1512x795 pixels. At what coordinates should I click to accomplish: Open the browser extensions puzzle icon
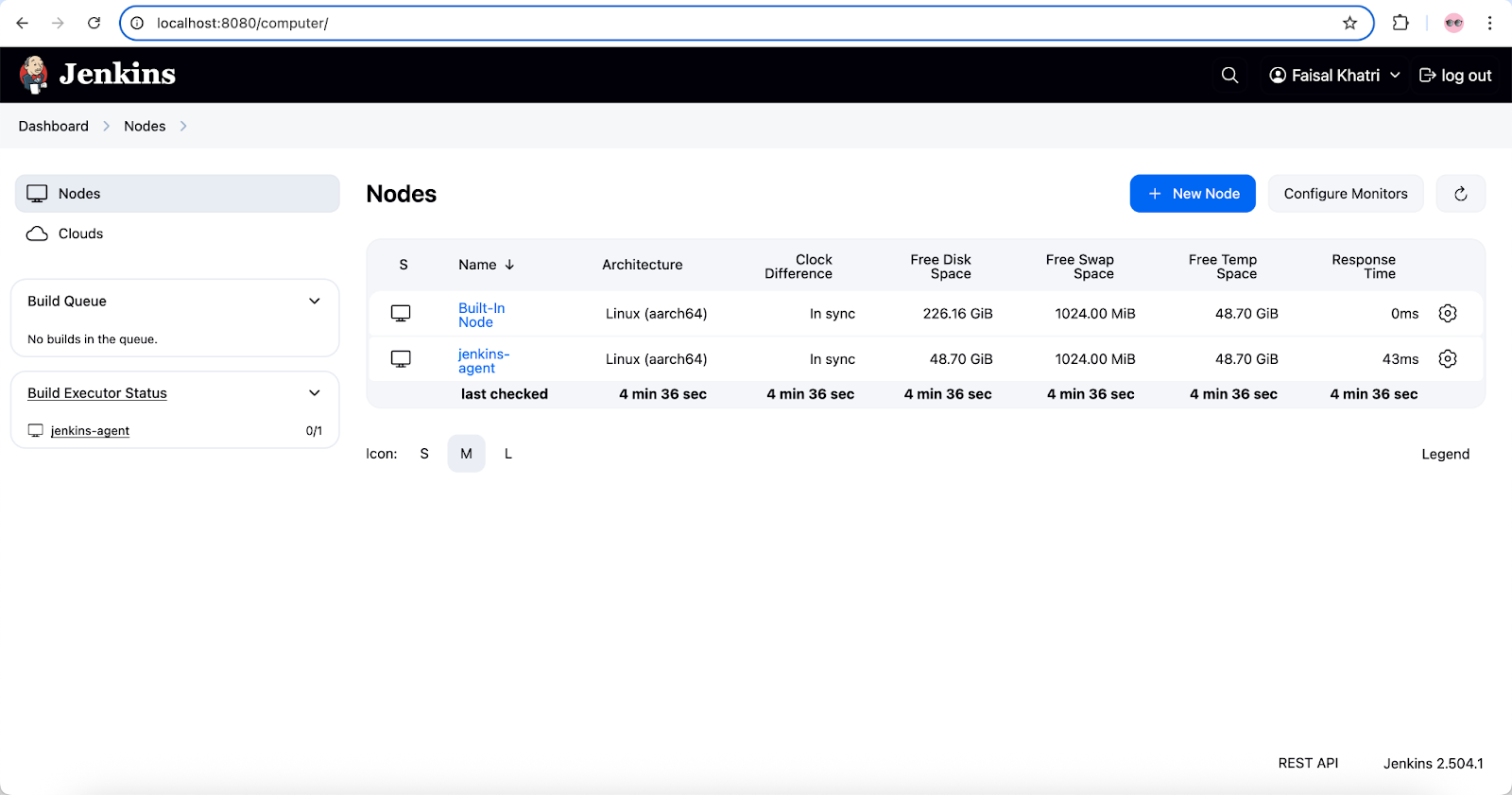click(x=1400, y=23)
